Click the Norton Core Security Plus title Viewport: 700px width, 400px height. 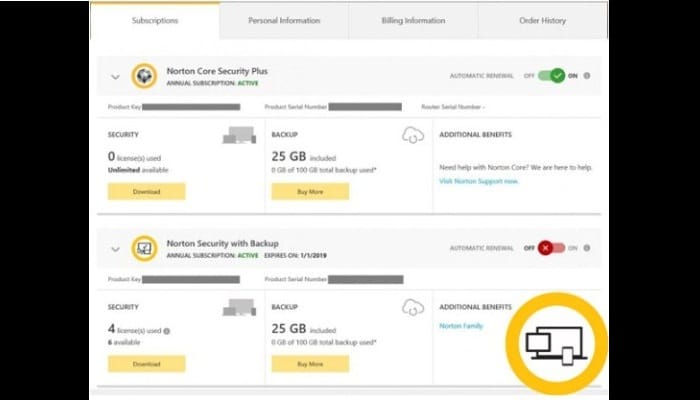[217, 71]
